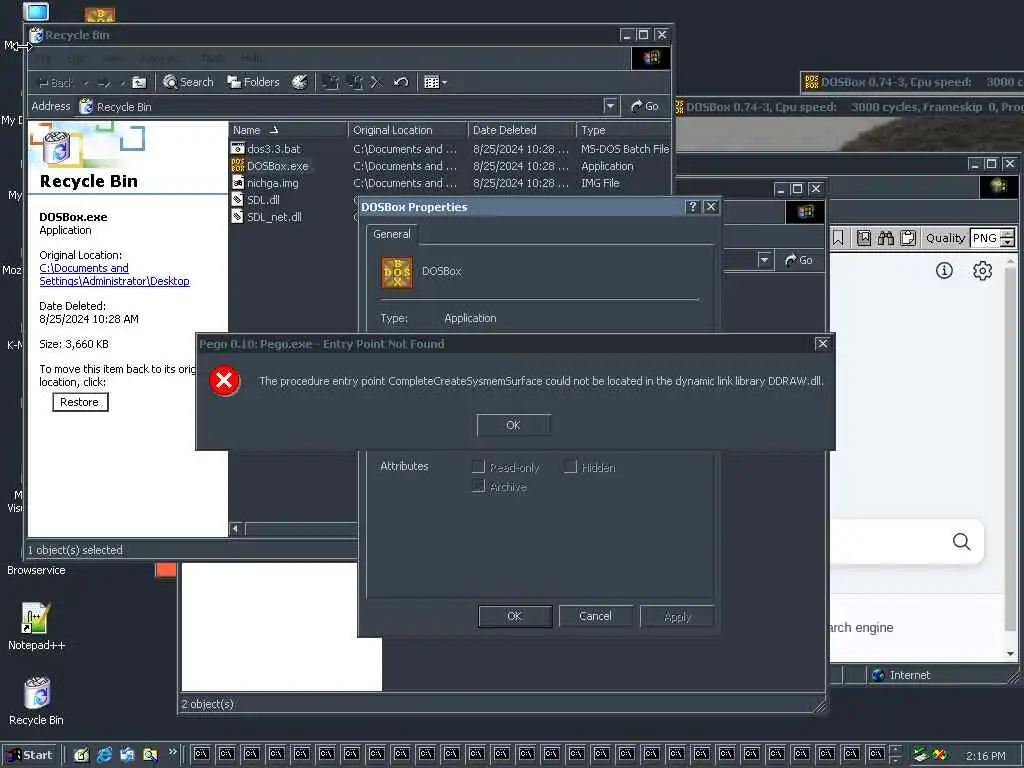Click the Delete X icon in toolbar
This screenshot has width=1024, height=768.
tap(376, 82)
